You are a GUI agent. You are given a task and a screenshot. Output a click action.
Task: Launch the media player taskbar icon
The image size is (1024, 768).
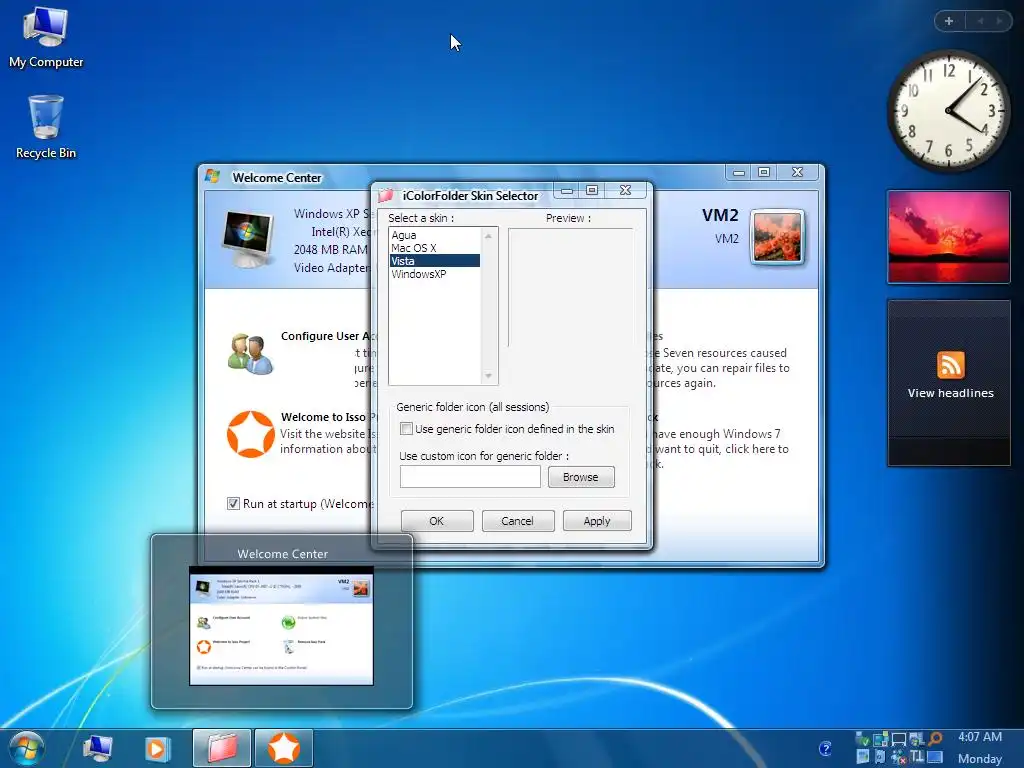click(157, 748)
